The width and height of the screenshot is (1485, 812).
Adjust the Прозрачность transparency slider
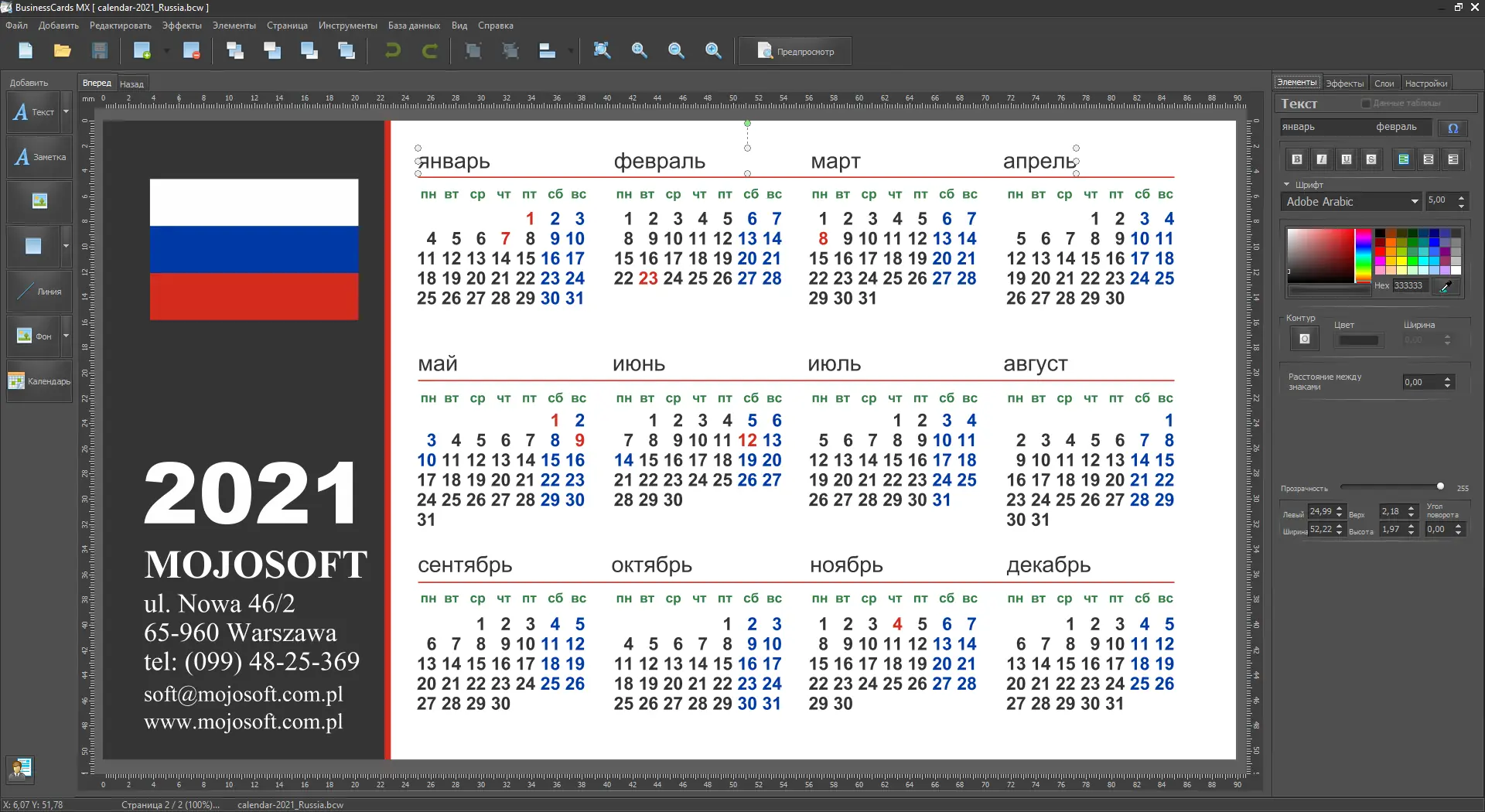(x=1391, y=487)
